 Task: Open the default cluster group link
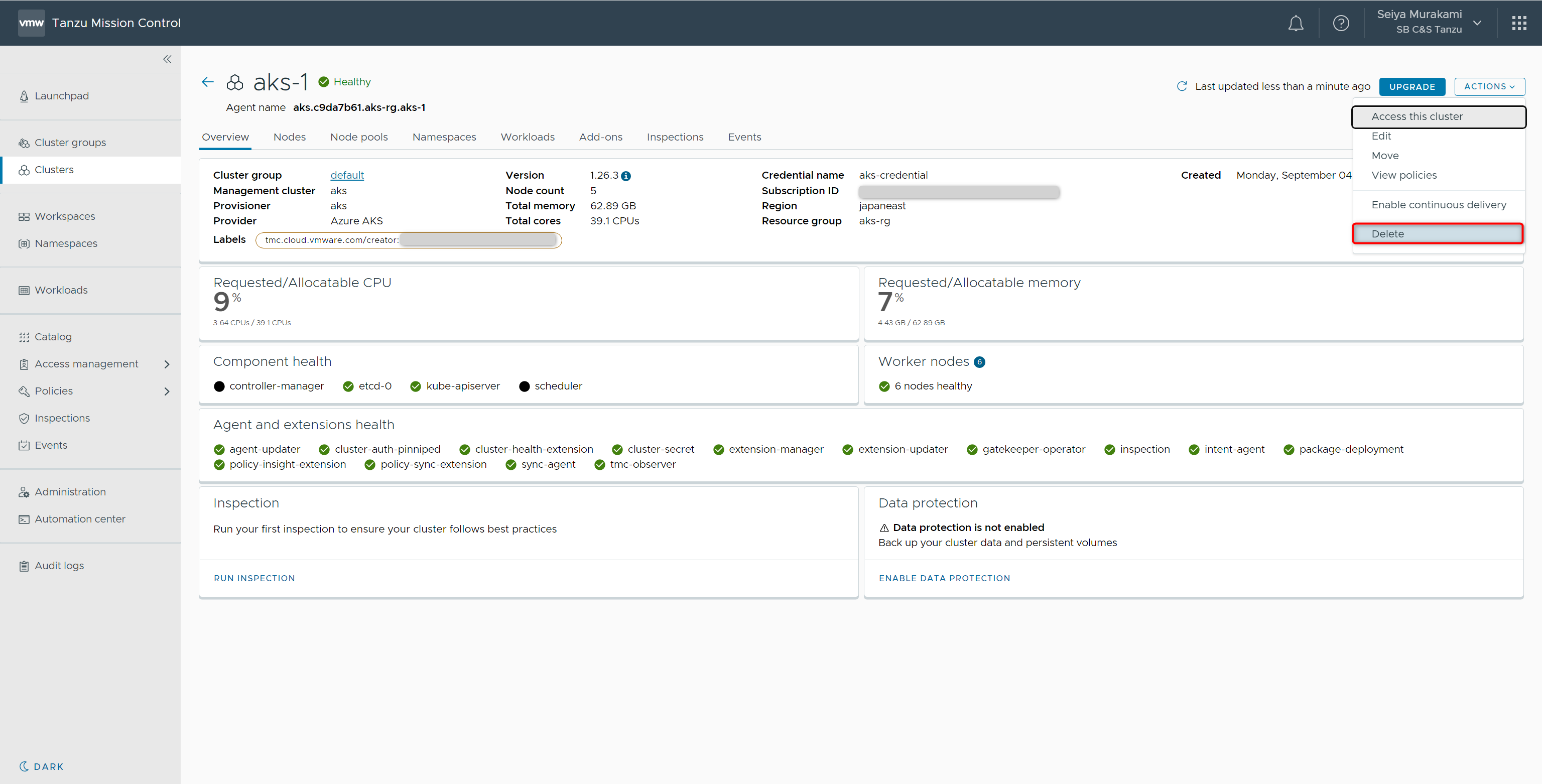[x=346, y=175]
